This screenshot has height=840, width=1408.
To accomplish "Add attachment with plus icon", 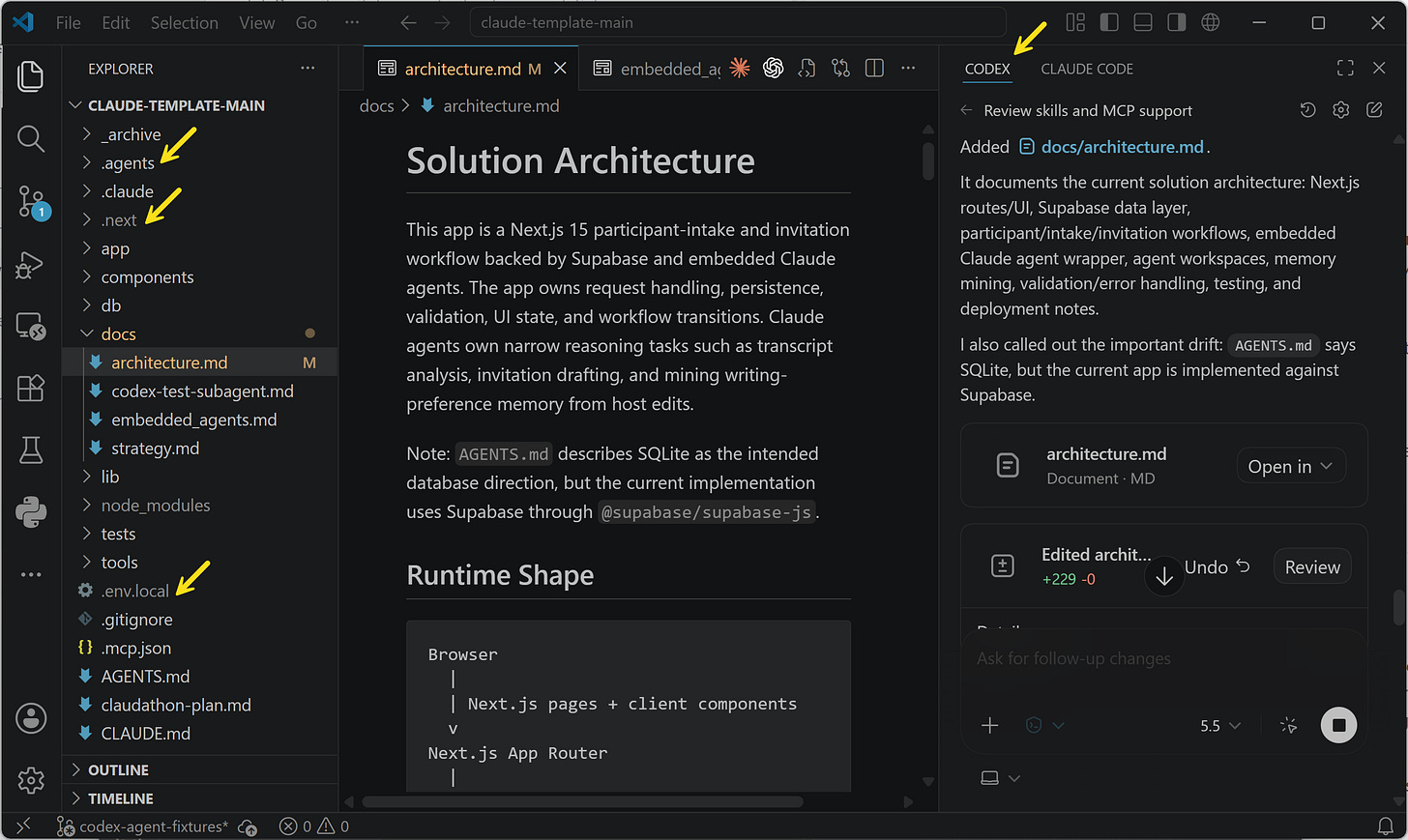I will tap(990, 725).
